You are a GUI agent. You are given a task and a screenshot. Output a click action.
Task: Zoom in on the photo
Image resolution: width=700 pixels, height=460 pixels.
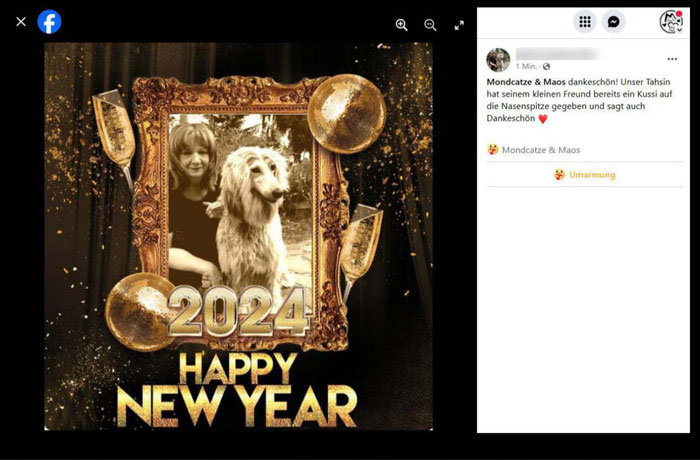[401, 25]
